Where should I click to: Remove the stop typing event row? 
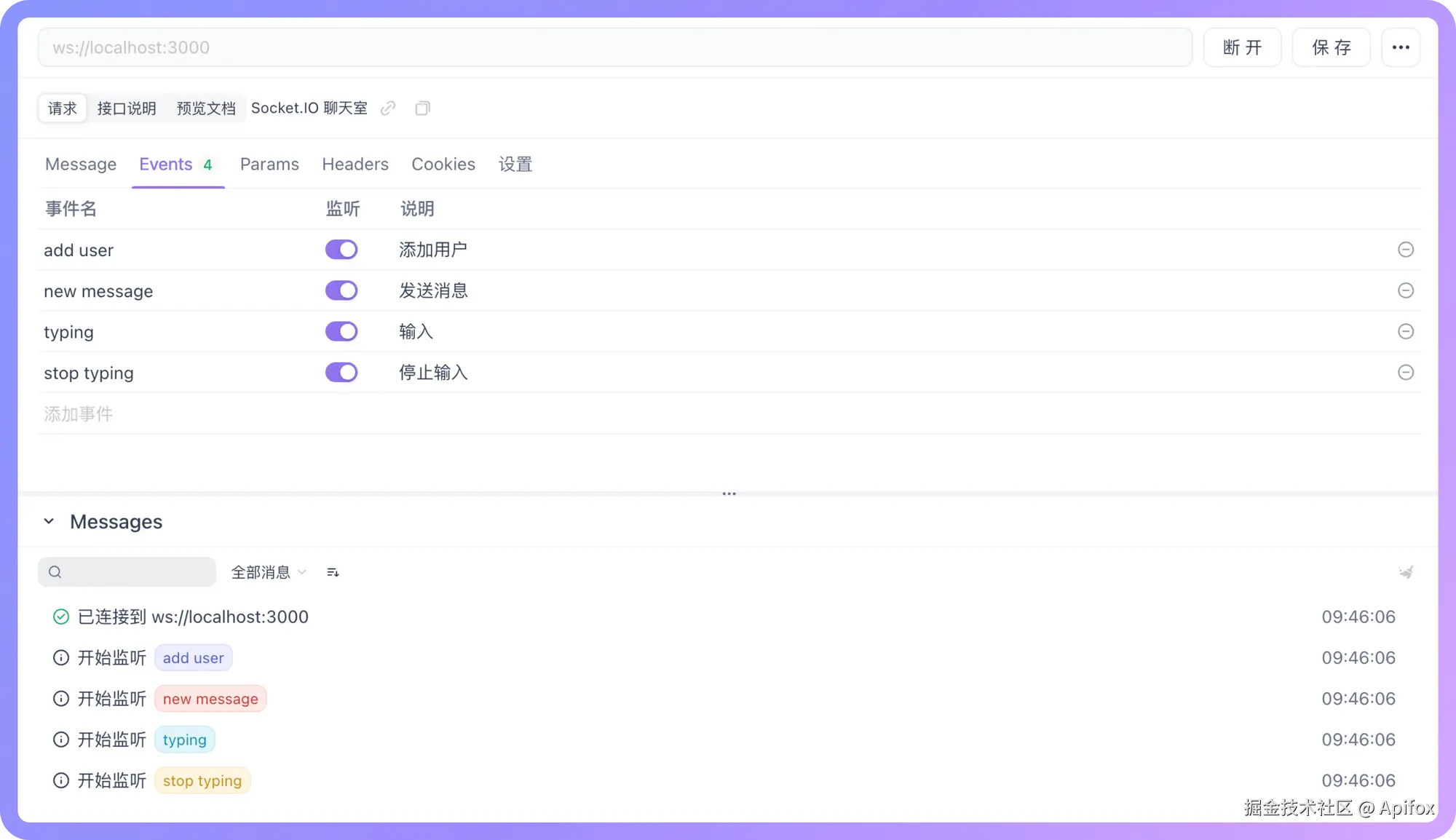[1405, 372]
